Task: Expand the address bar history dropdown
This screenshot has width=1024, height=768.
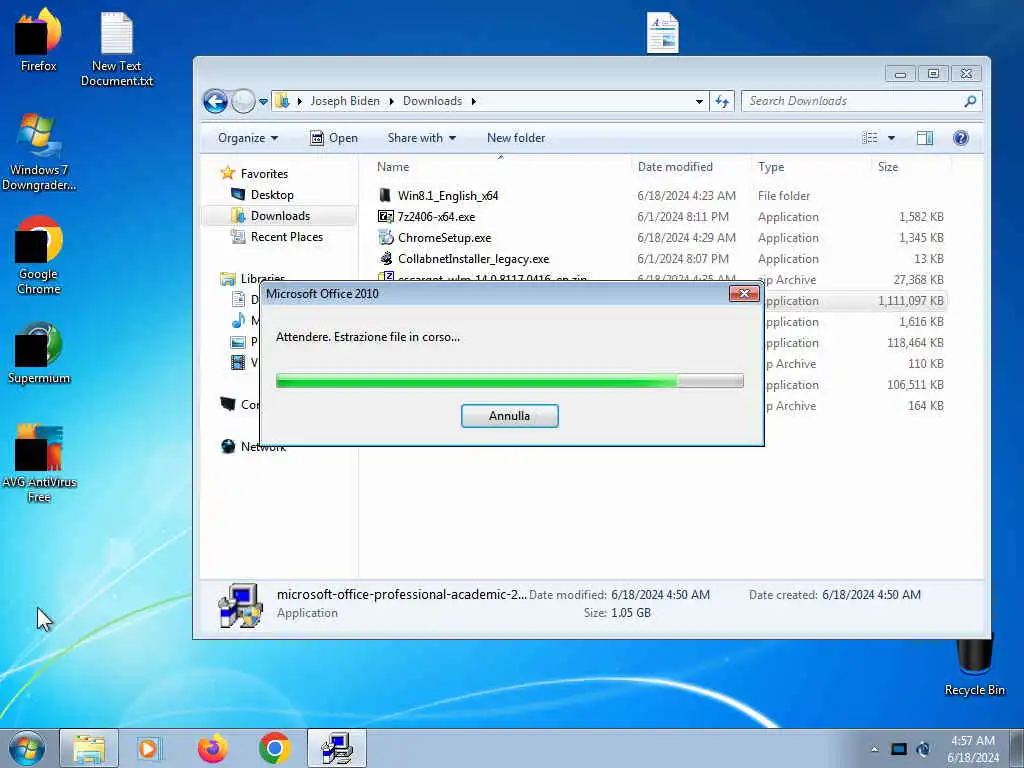Action: click(699, 101)
